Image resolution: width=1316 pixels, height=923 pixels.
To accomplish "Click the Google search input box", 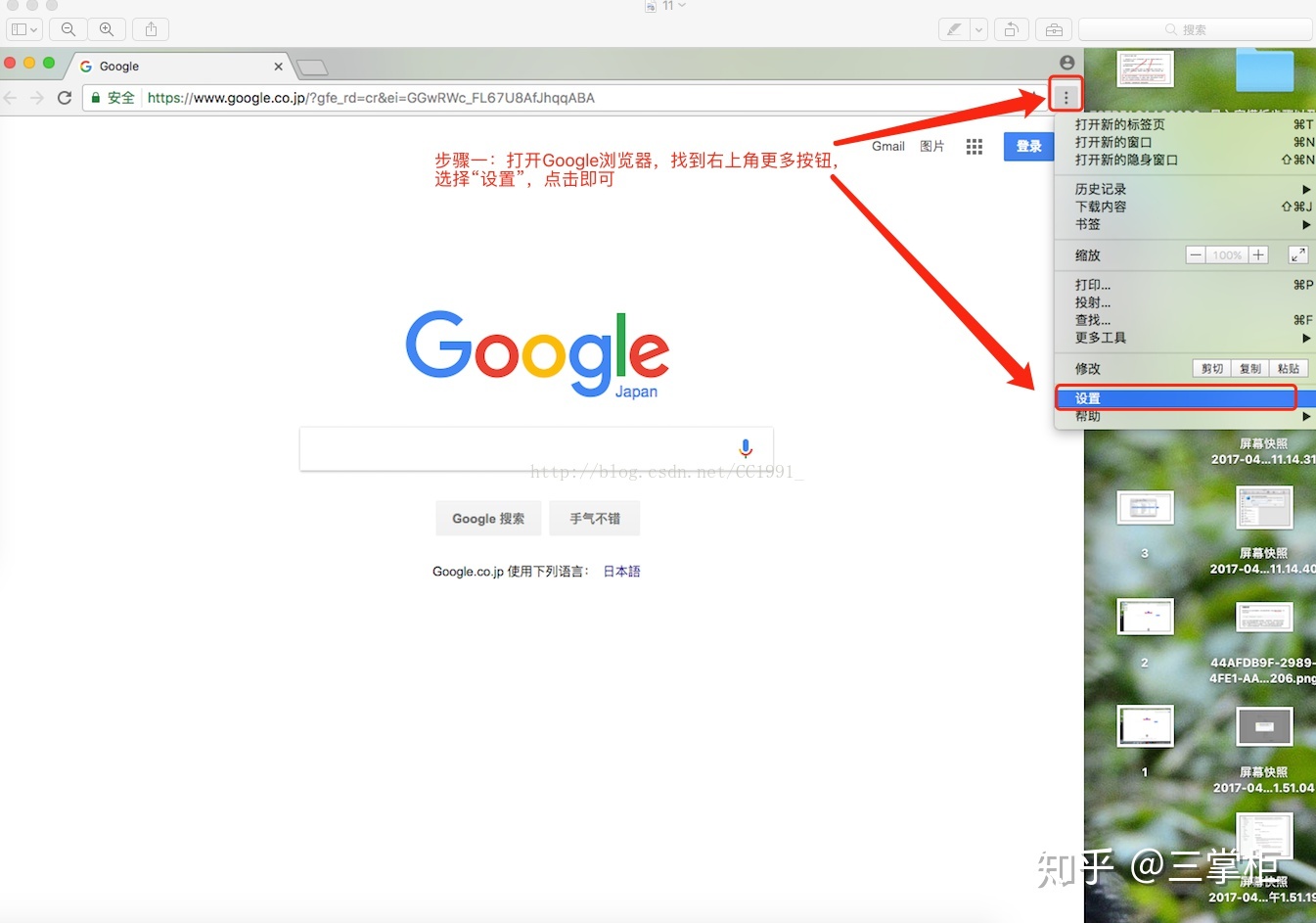I will coord(536,448).
